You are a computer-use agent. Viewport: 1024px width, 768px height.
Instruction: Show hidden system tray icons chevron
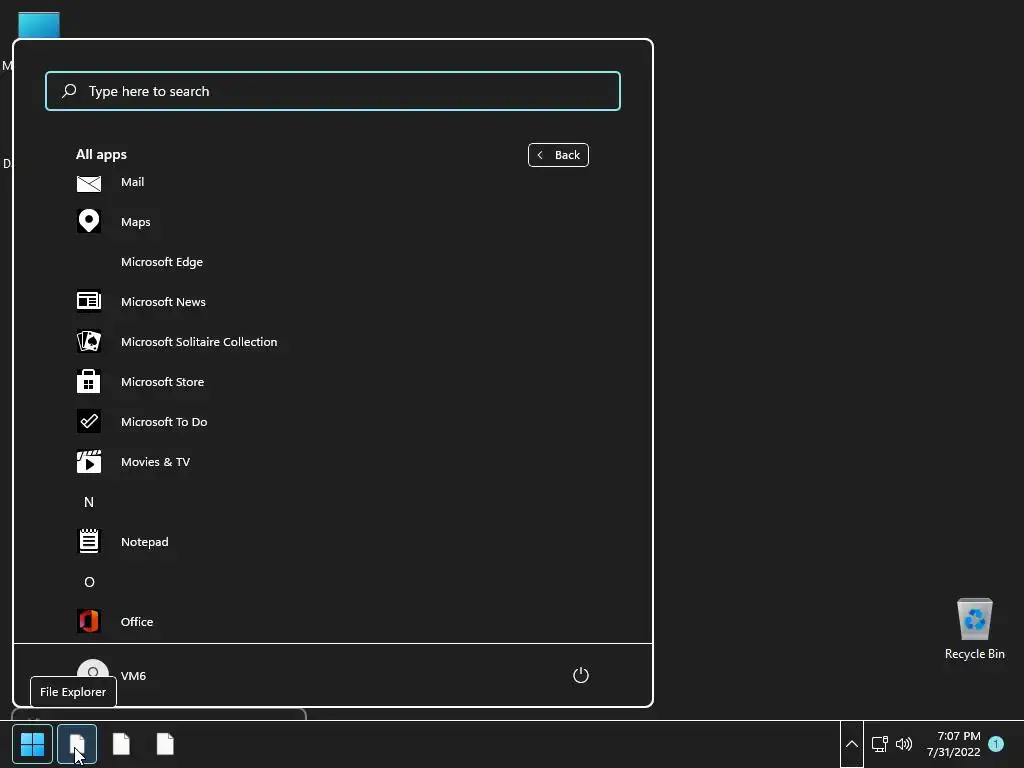pyautogui.click(x=852, y=744)
